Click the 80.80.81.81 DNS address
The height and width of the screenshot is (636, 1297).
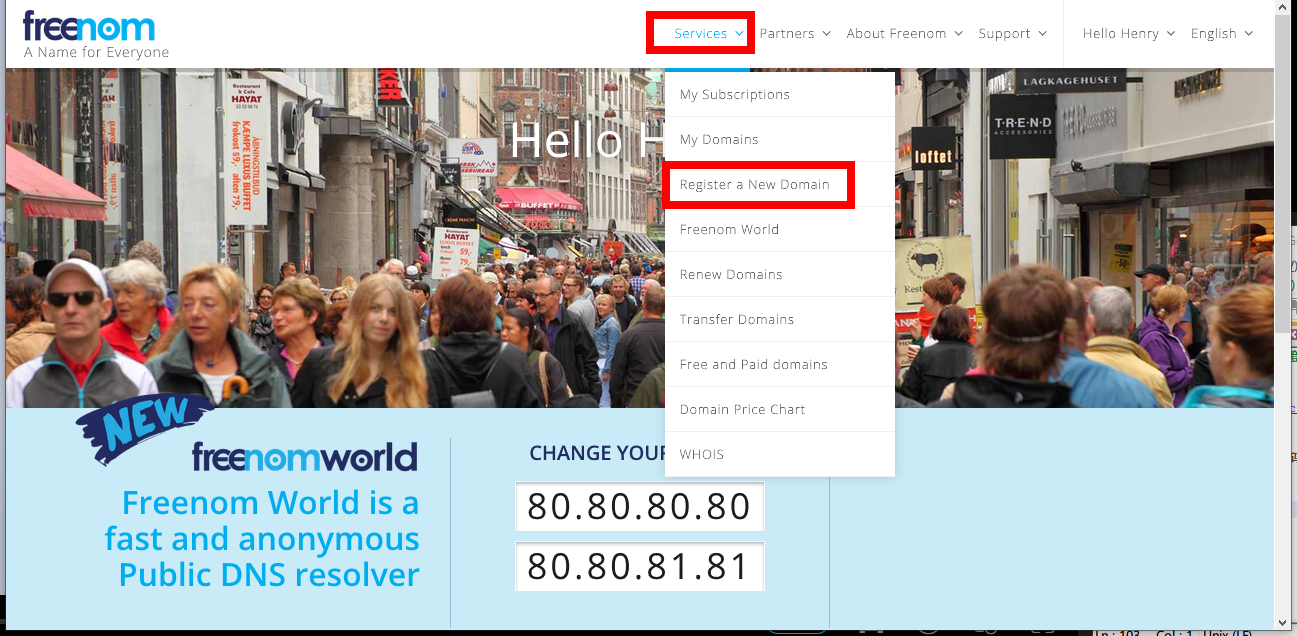tap(639, 566)
